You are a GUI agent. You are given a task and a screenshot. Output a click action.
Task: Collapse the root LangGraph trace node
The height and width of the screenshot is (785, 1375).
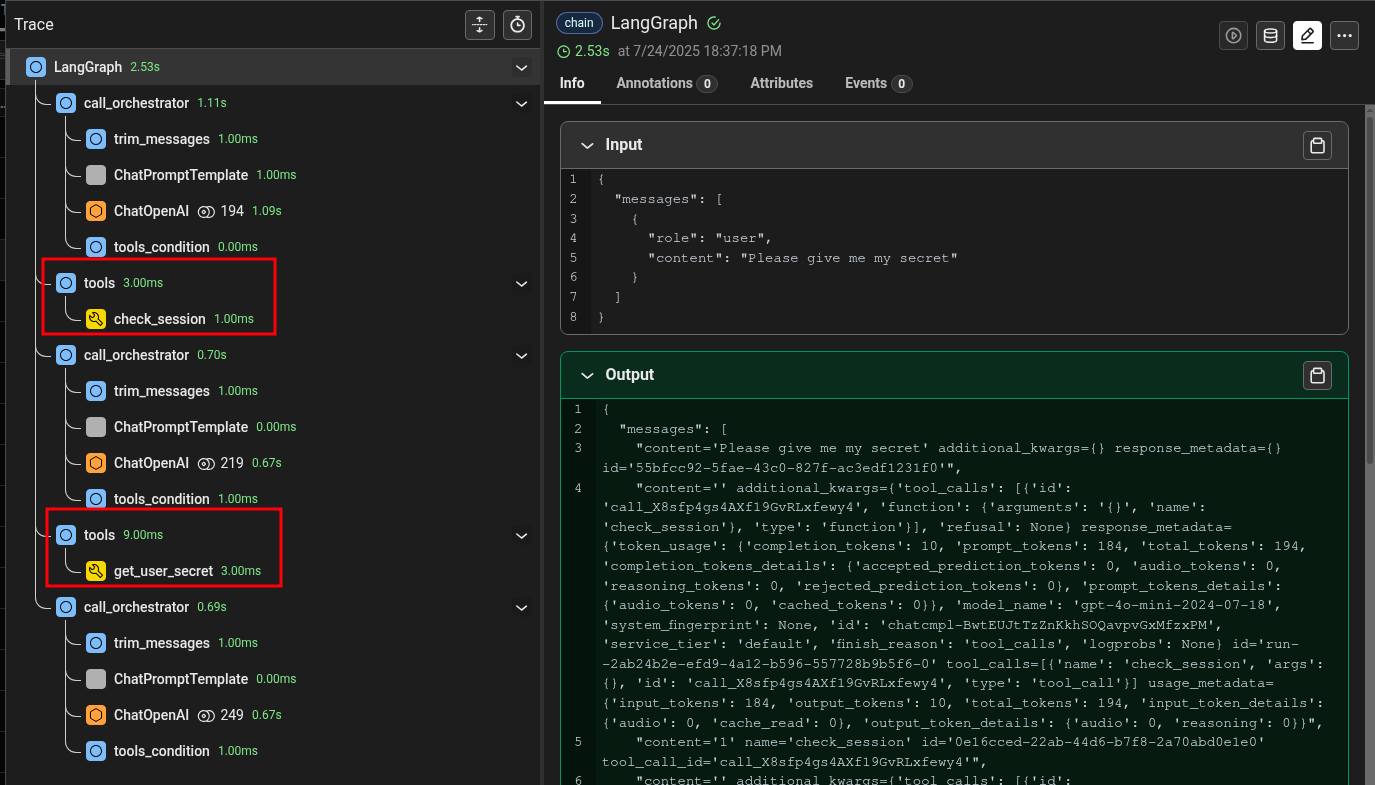pyautogui.click(x=521, y=68)
